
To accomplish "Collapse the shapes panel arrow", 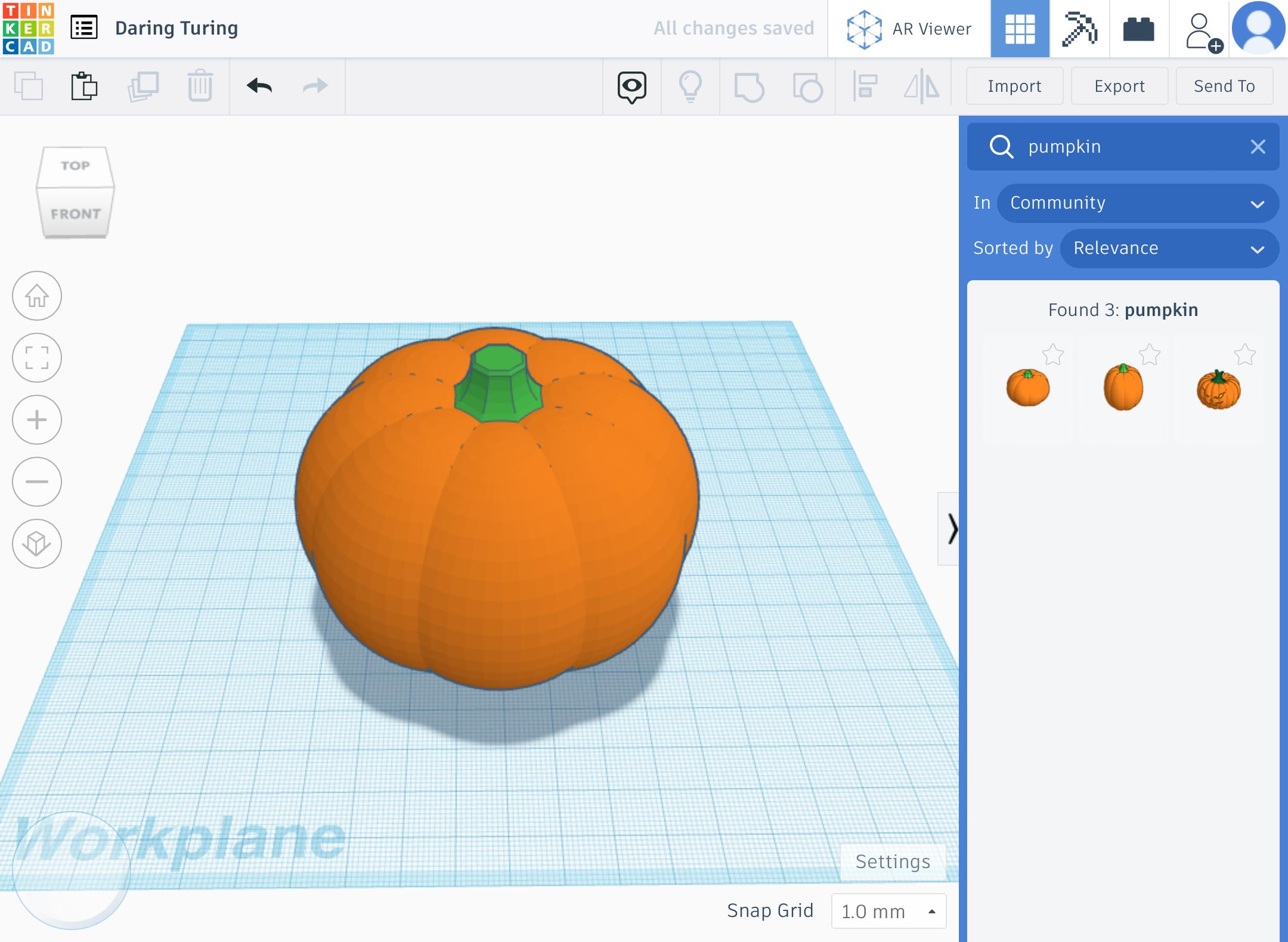I will (950, 529).
